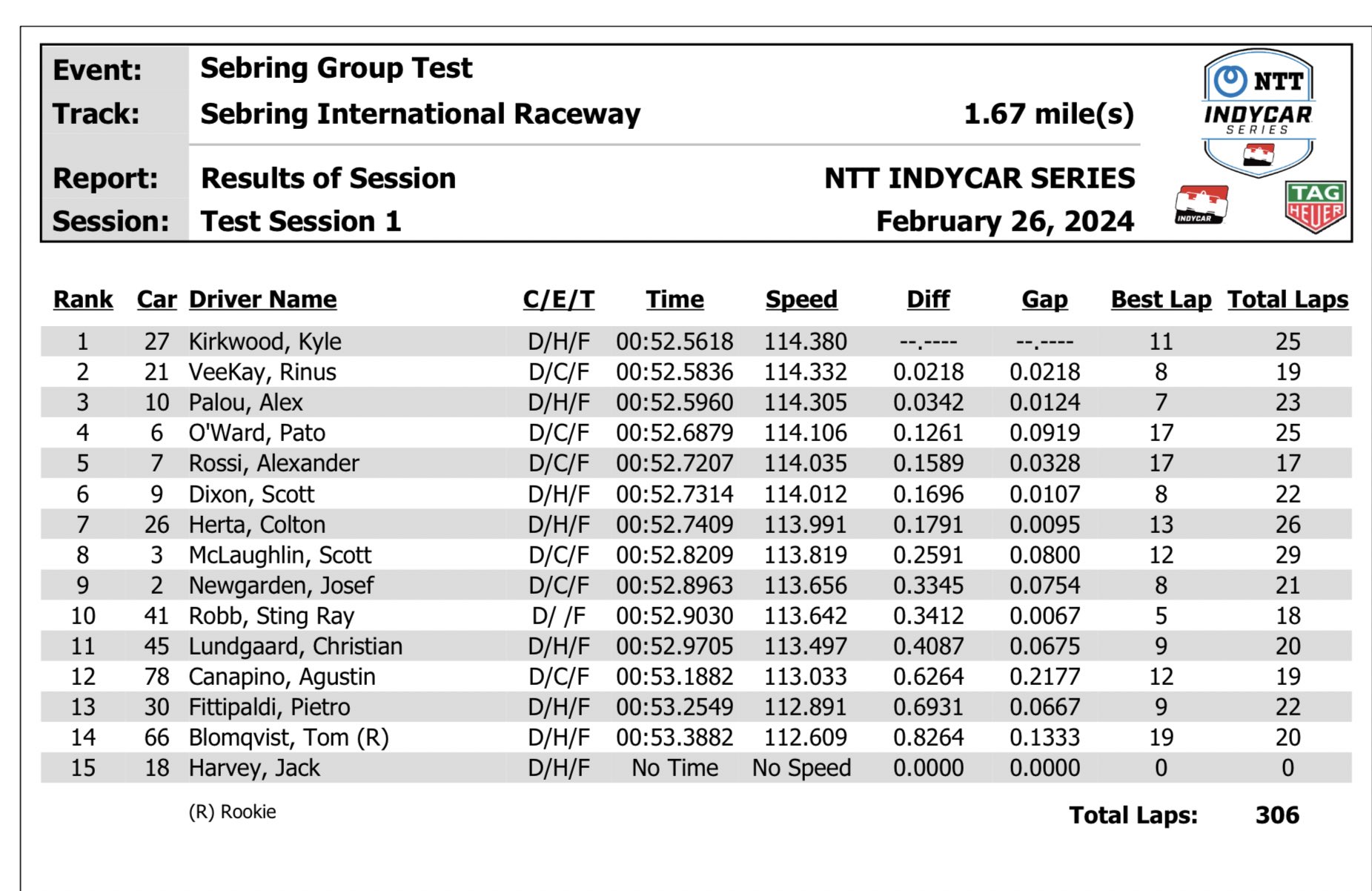Image resolution: width=1372 pixels, height=891 pixels.
Task: Select the Diff column header
Action: tap(928, 299)
